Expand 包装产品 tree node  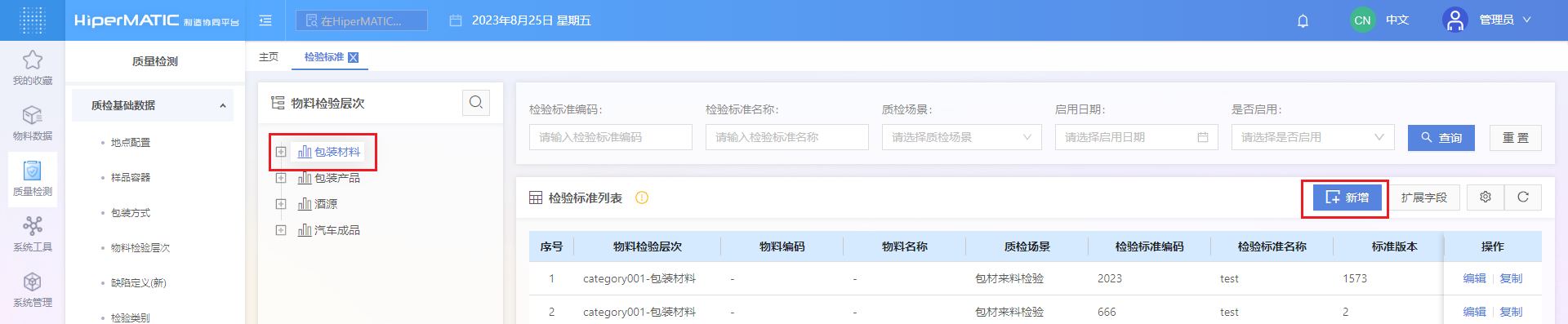[281, 178]
